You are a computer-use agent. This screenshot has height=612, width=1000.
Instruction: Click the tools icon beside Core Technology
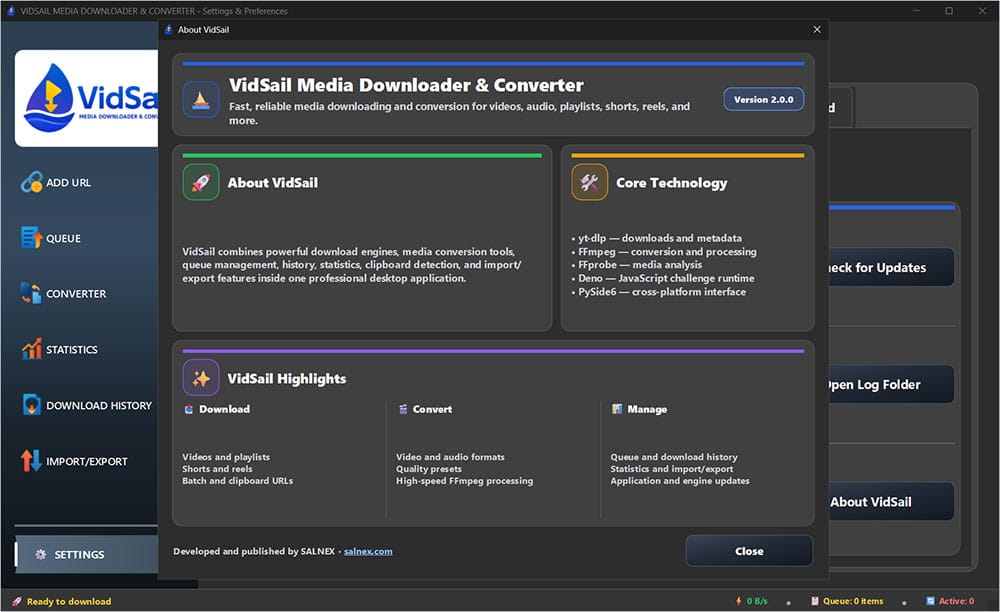(589, 182)
